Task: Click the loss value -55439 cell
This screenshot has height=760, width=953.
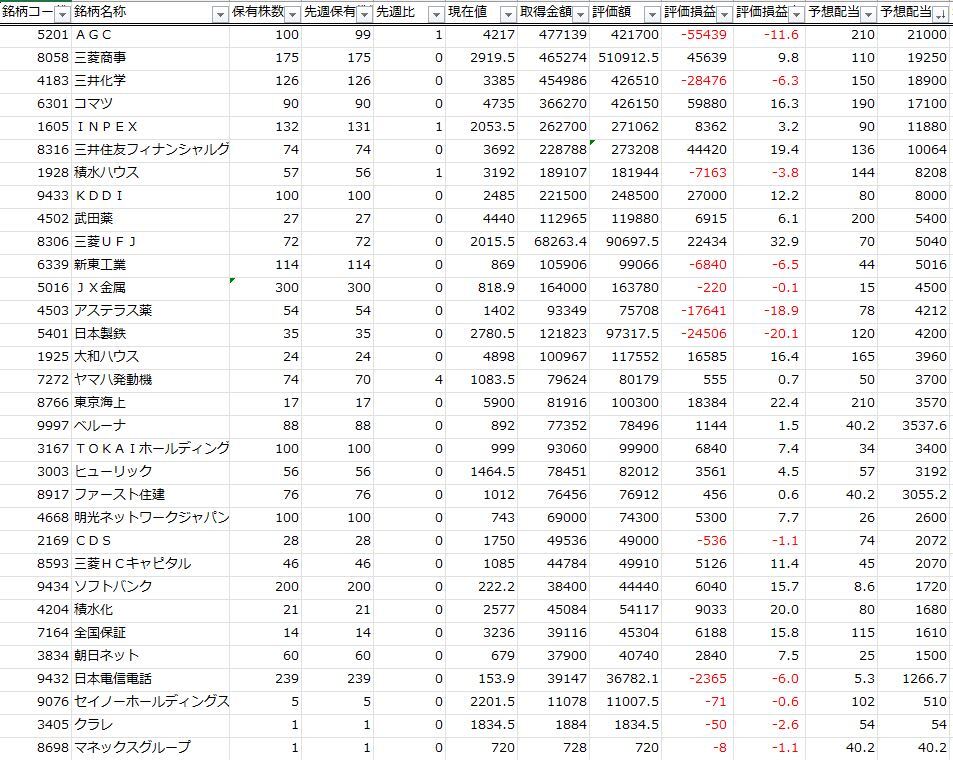Action: (x=697, y=35)
